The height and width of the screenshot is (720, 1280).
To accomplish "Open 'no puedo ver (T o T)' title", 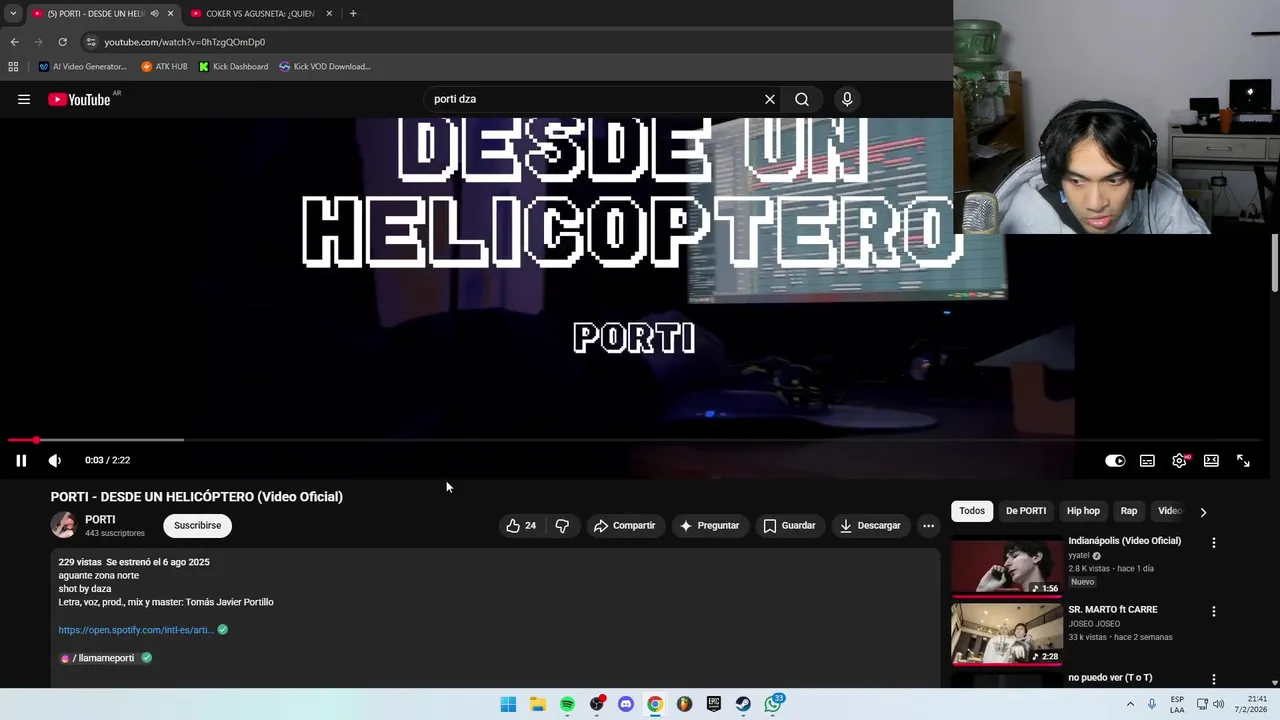I will 1110,678.
